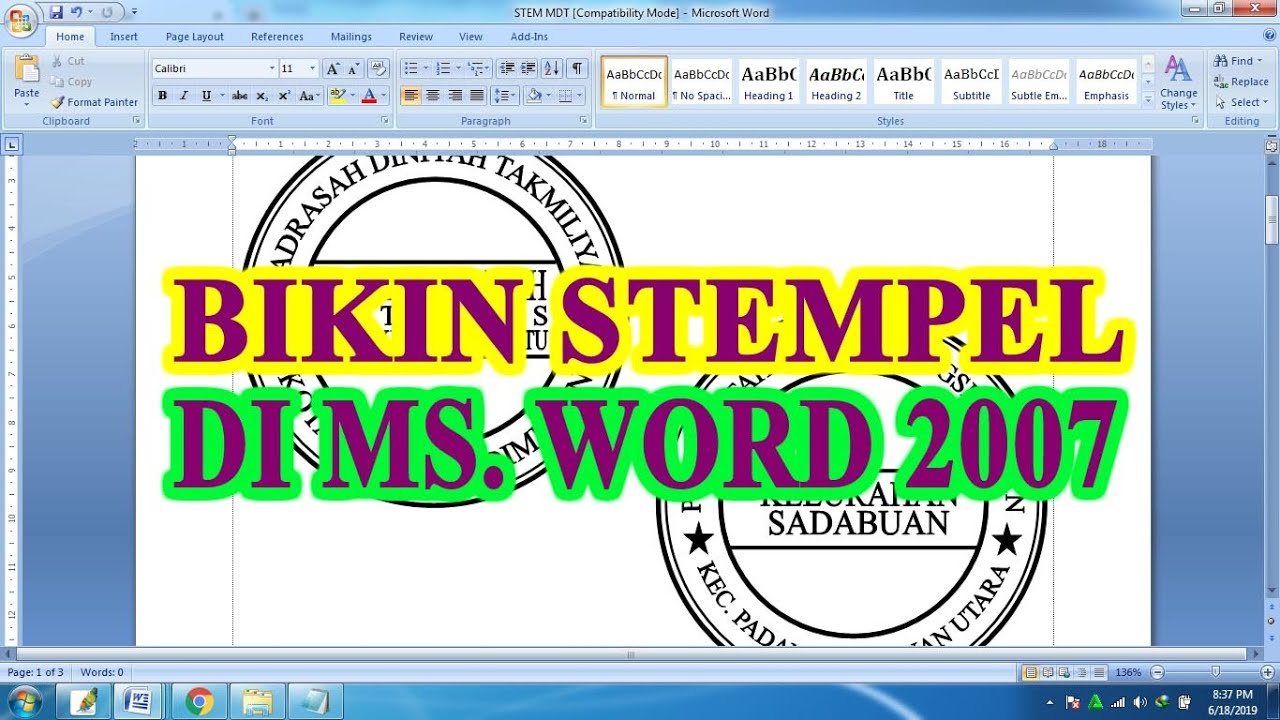Click the Sort A-Z icon

(x=552, y=69)
